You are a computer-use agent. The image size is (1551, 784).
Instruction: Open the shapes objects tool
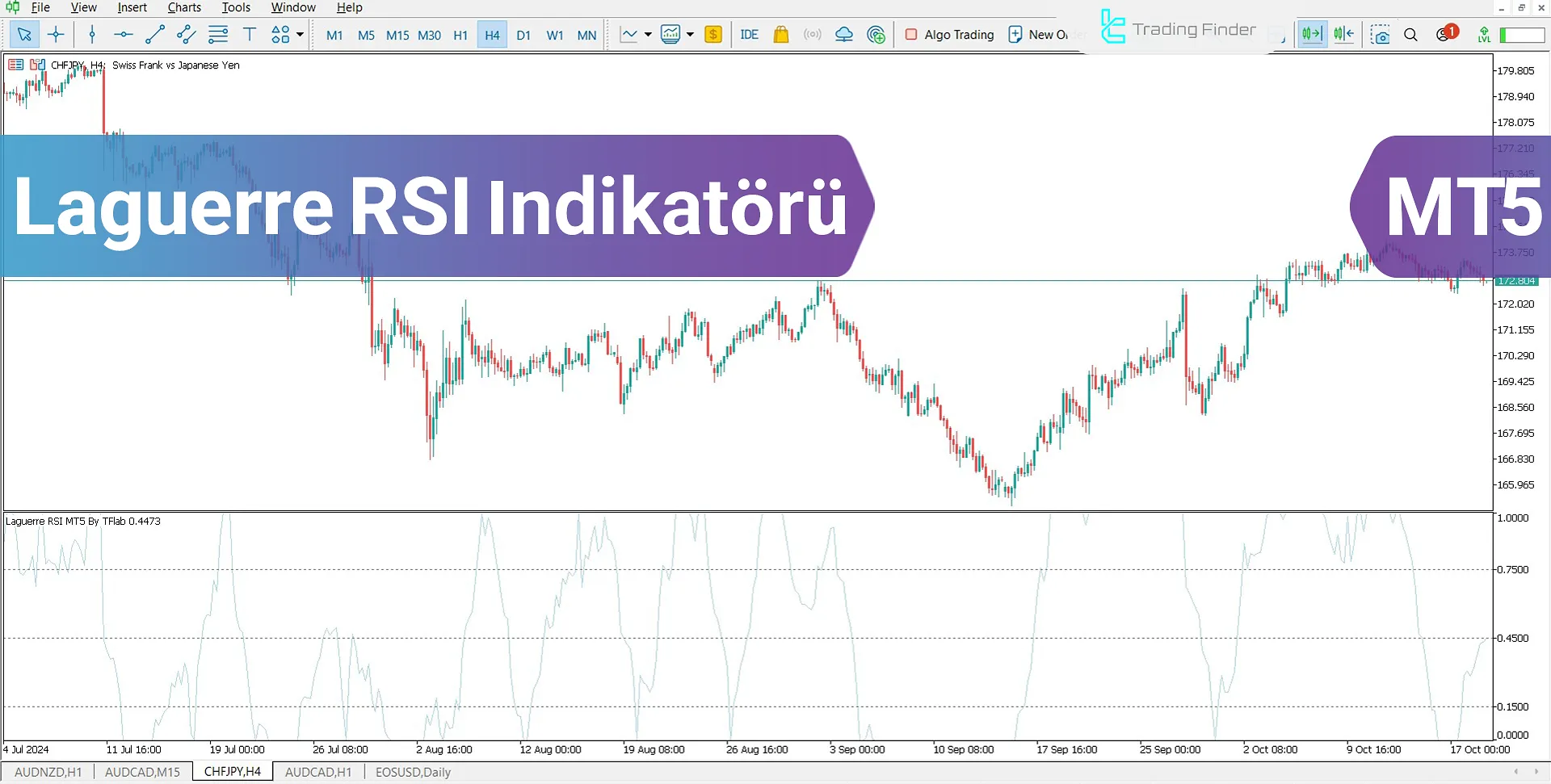(280, 35)
